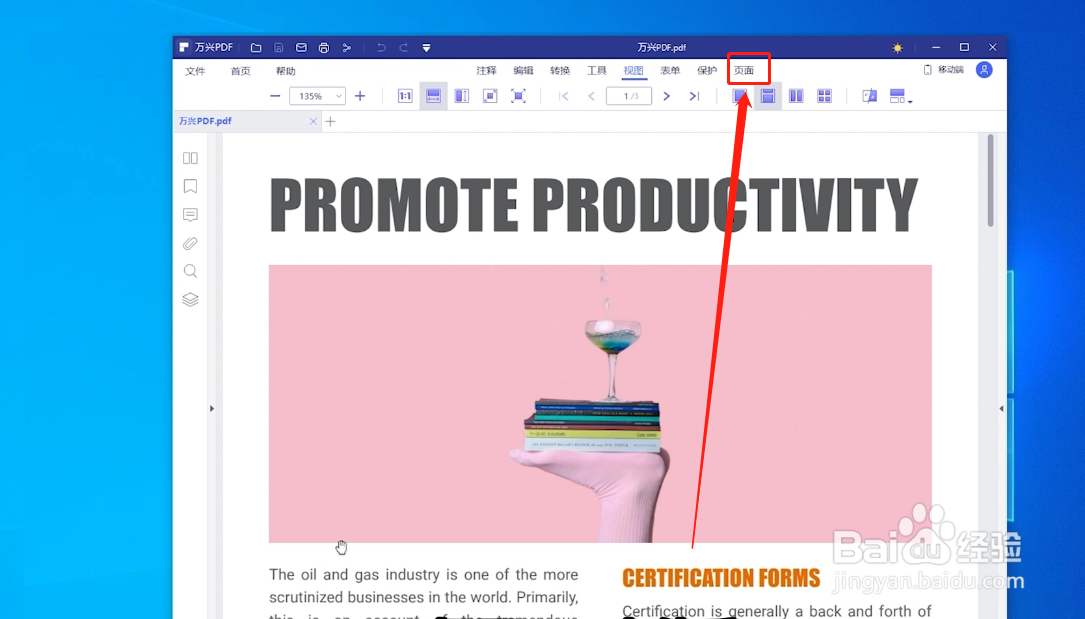Open the 页面 tab
Screen dimensions: 1085x619
(x=744, y=71)
